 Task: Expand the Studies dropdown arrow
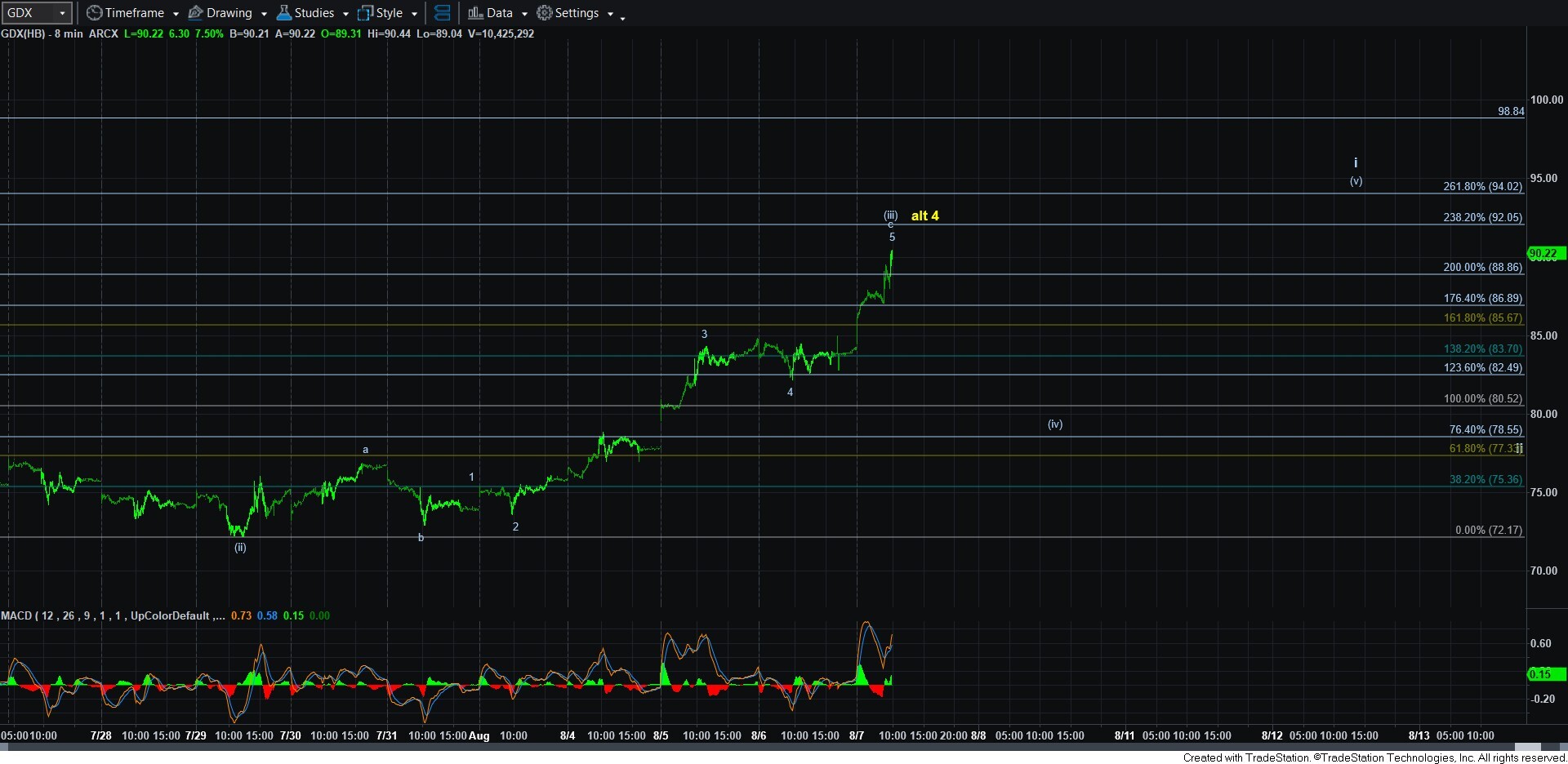345,14
